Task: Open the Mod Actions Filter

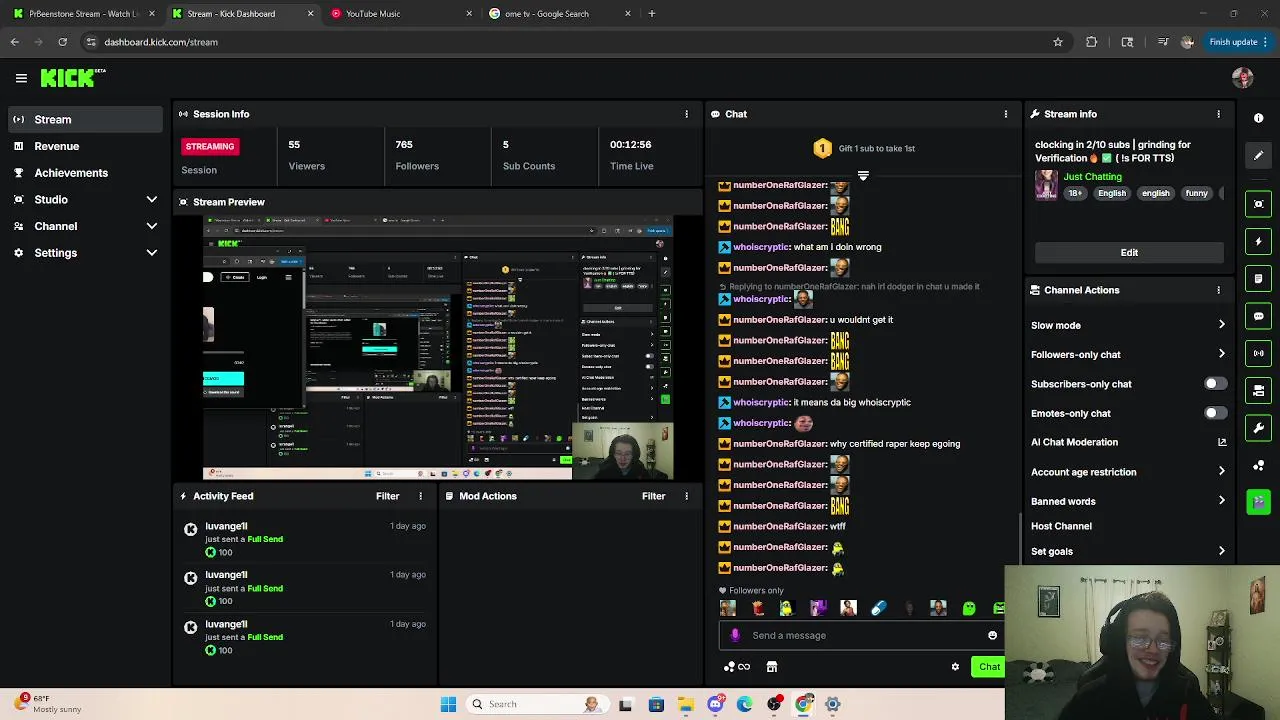Action: click(653, 496)
